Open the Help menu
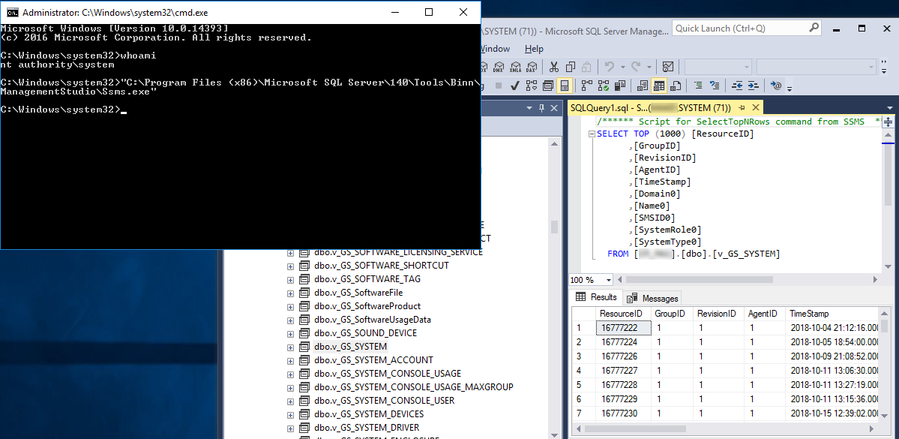The image size is (899, 439). (x=534, y=49)
